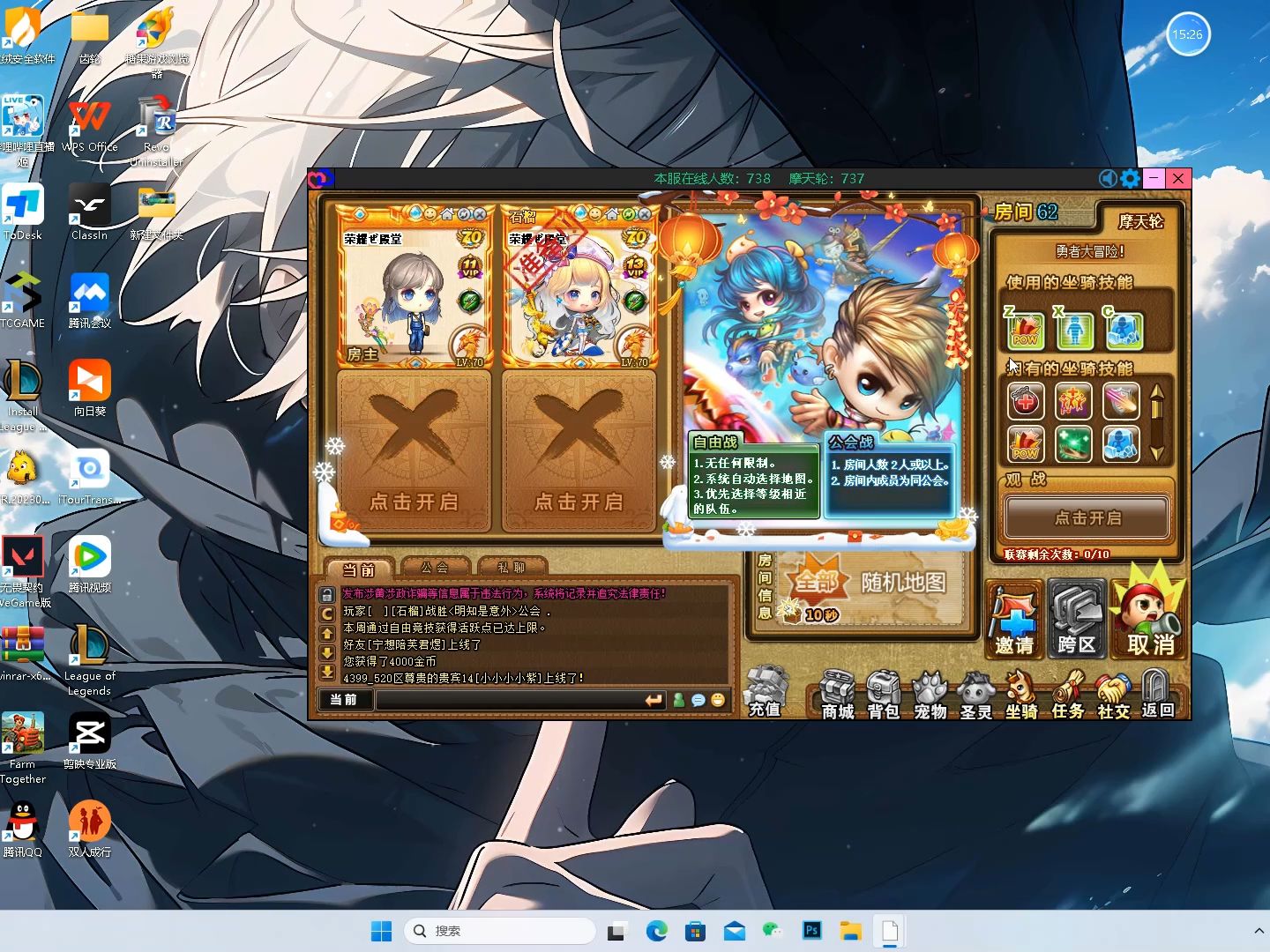Switch to the 当前 chat tab
Image resolution: width=1270 pixels, height=952 pixels.
pos(359,569)
